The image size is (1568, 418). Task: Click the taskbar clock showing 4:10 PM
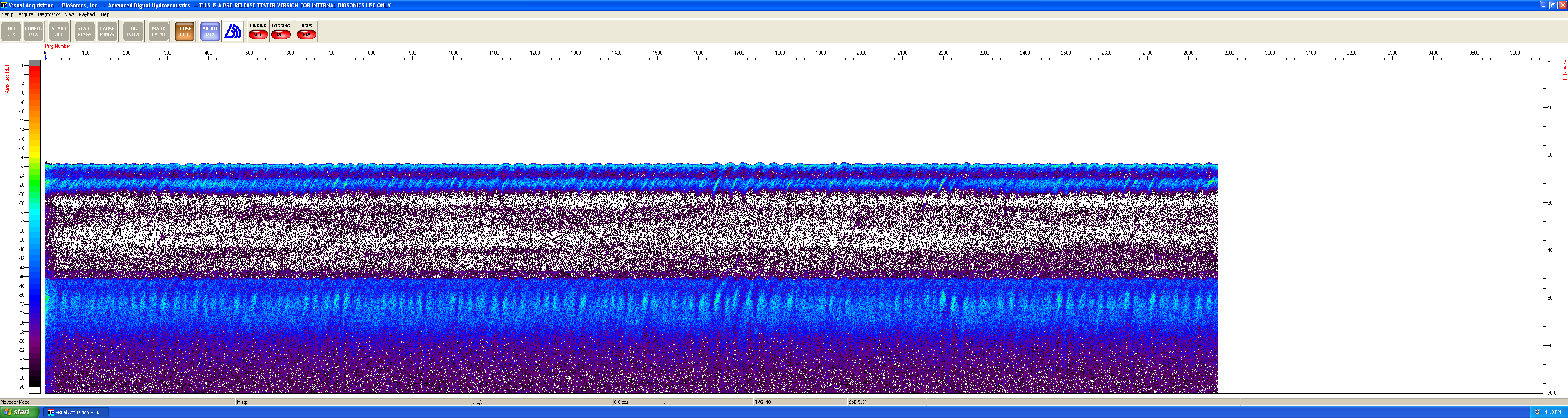tap(1553, 412)
